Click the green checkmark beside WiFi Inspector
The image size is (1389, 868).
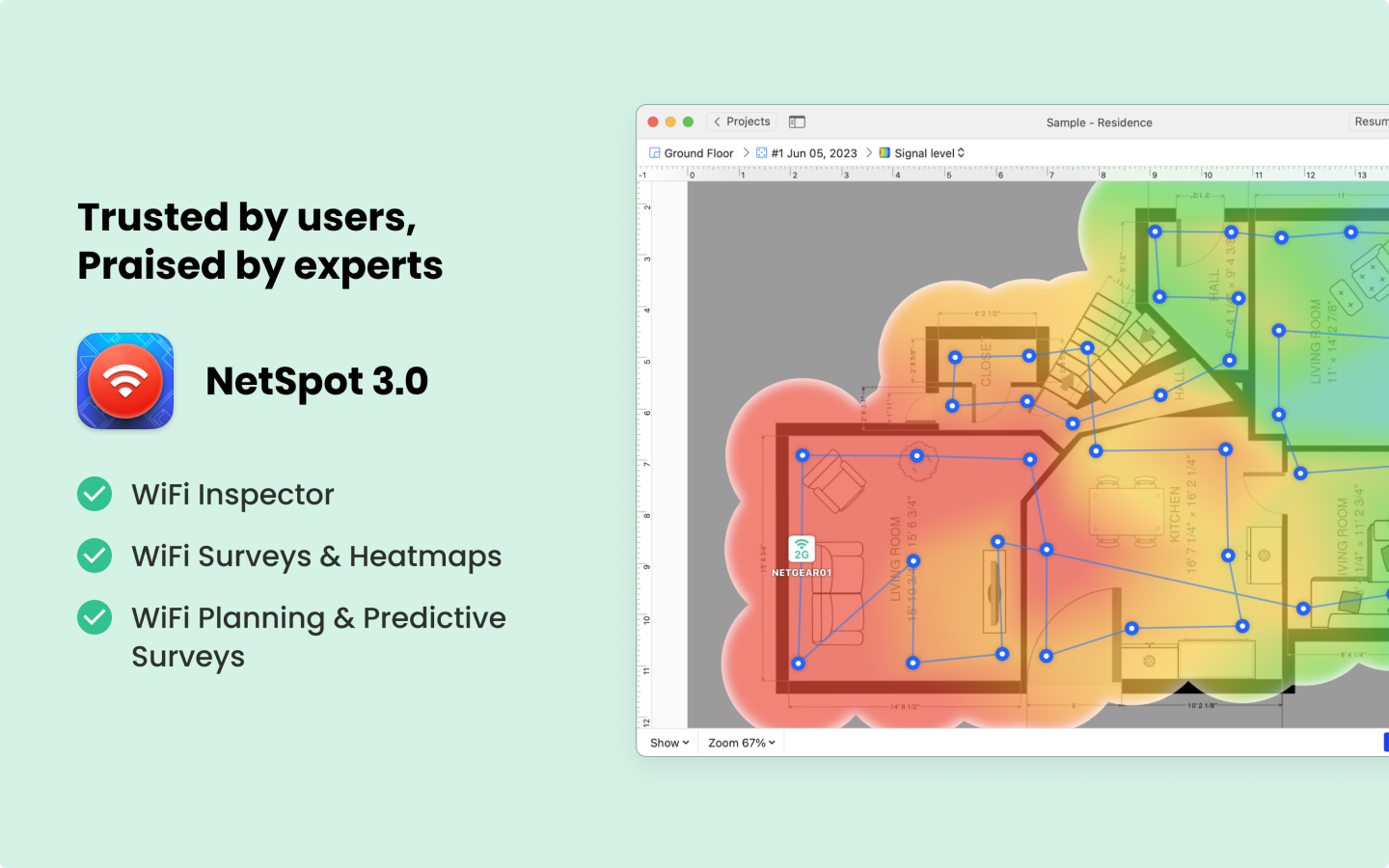pos(95,494)
